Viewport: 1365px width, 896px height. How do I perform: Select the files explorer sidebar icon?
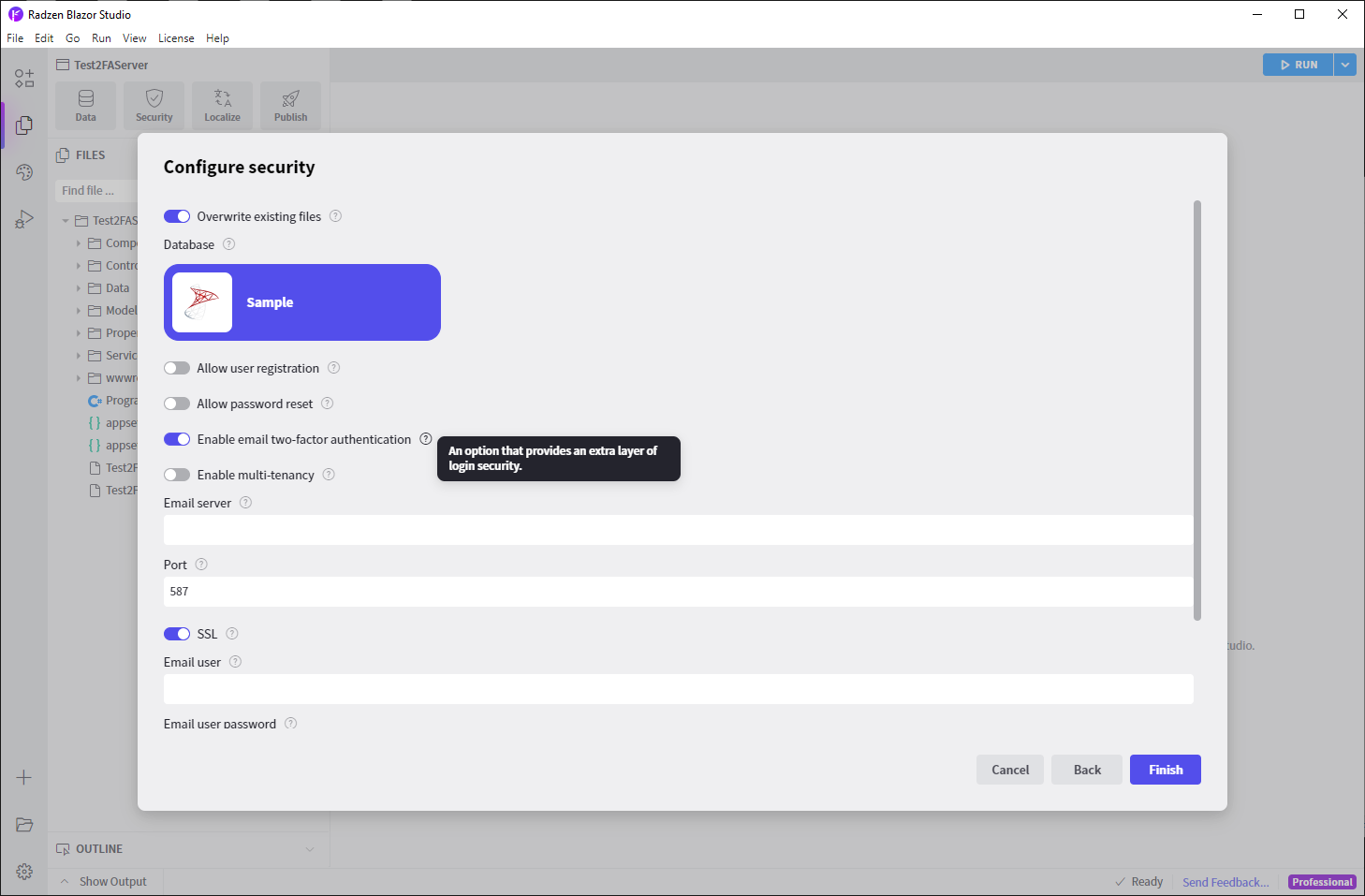tap(24, 125)
